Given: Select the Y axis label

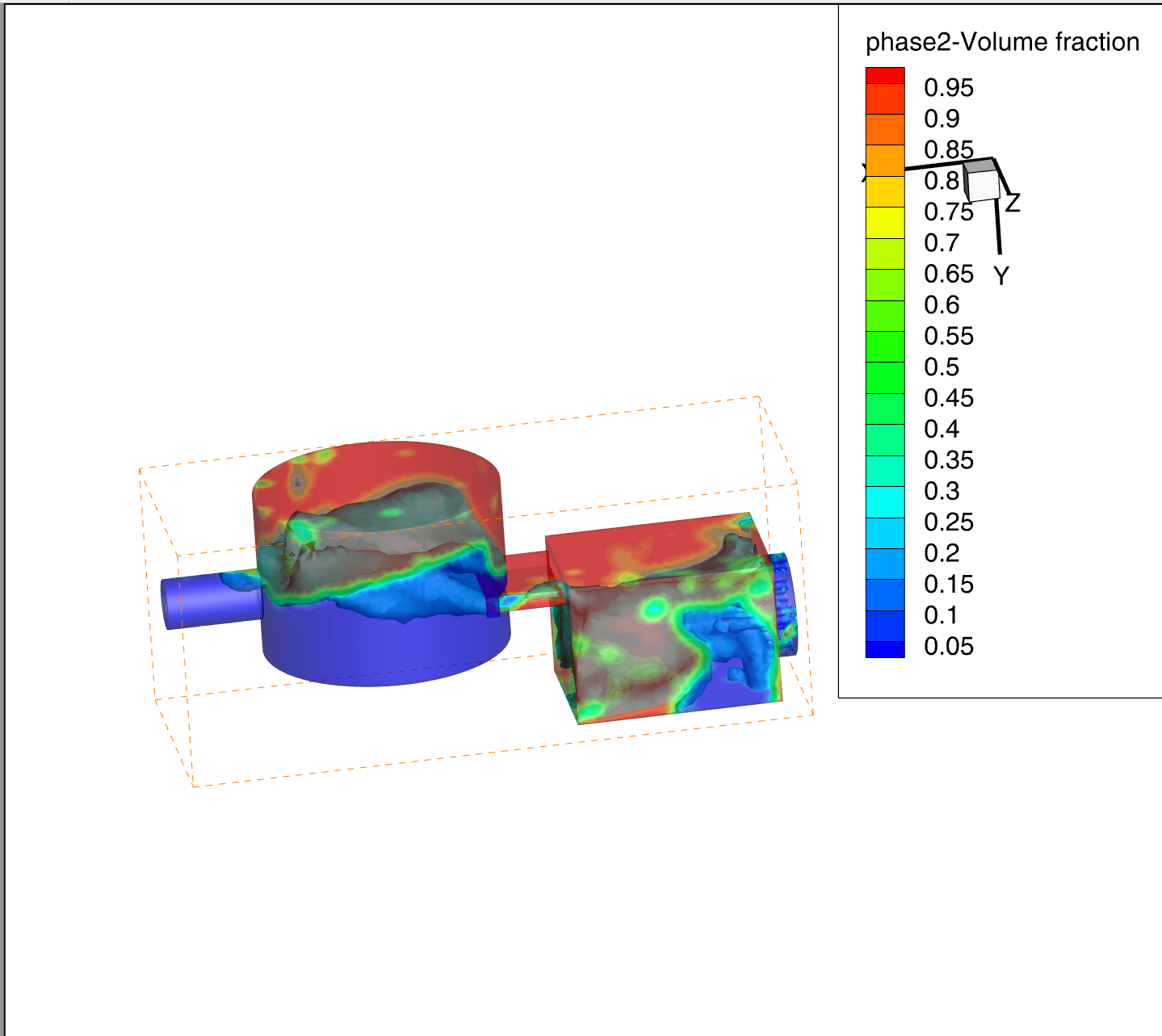Looking at the screenshot, I should [x=1001, y=276].
